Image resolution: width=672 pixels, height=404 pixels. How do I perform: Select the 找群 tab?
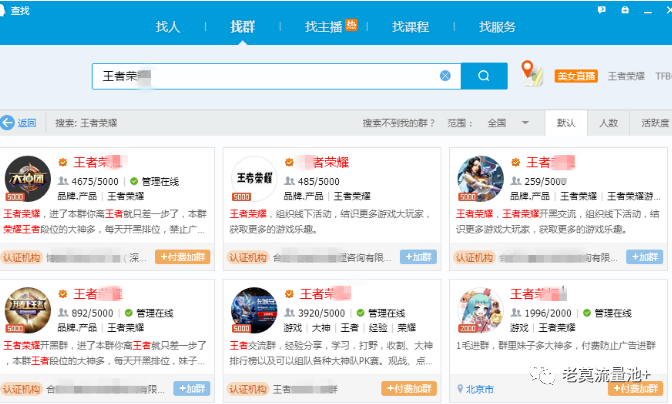point(243,27)
